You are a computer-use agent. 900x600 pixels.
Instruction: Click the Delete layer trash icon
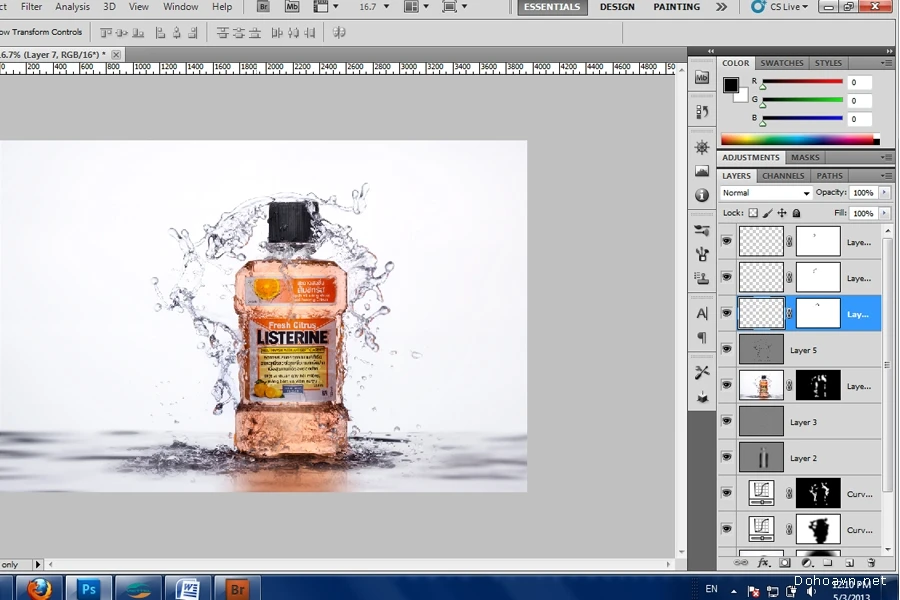871,564
